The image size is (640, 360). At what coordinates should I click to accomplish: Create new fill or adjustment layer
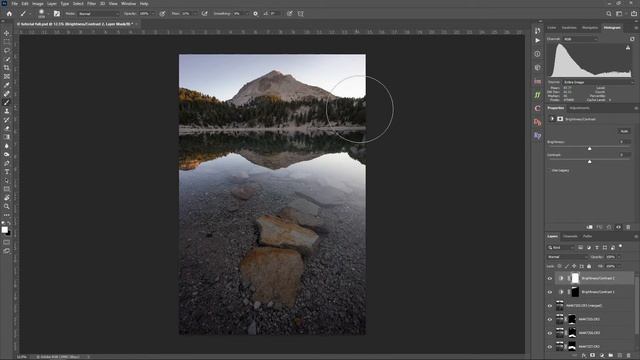pyautogui.click(x=602, y=356)
